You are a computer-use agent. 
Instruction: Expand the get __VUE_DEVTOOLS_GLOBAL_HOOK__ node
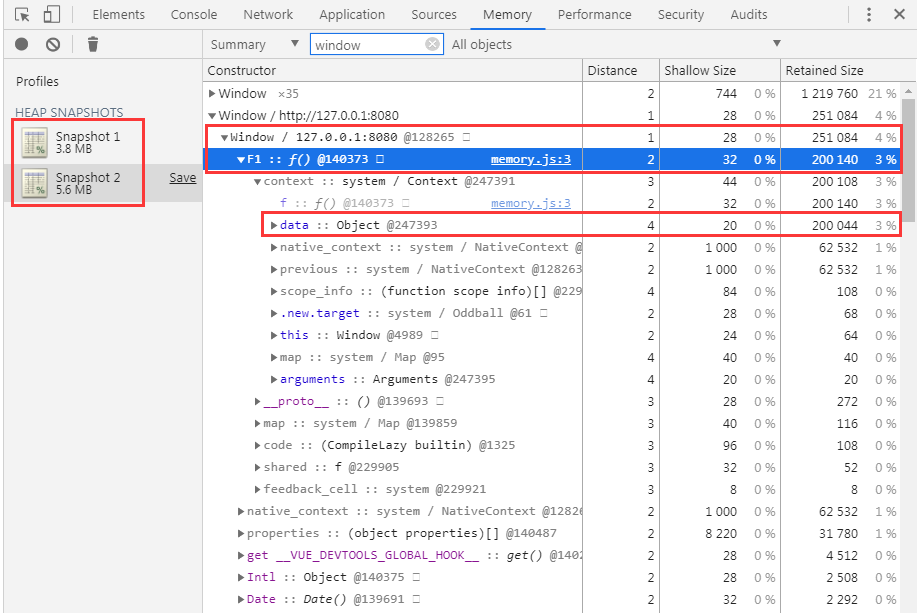coord(240,555)
